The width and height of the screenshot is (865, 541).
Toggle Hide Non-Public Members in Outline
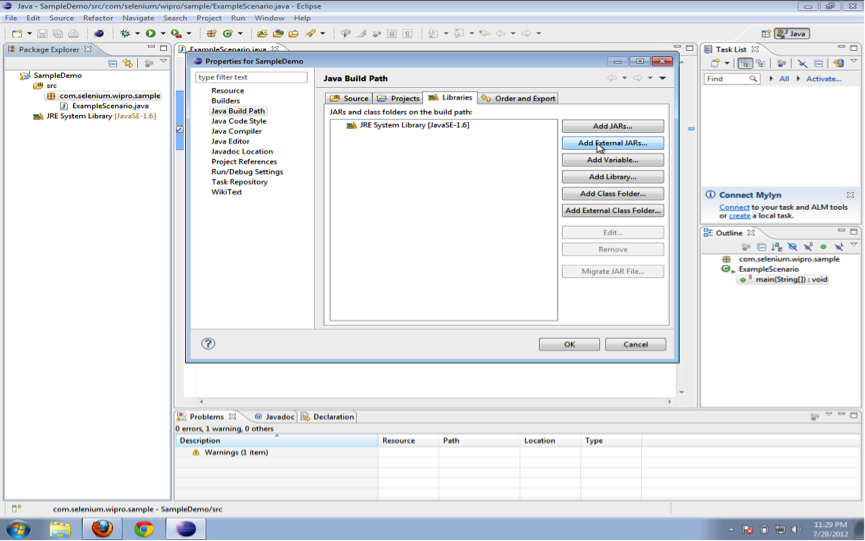(x=823, y=247)
